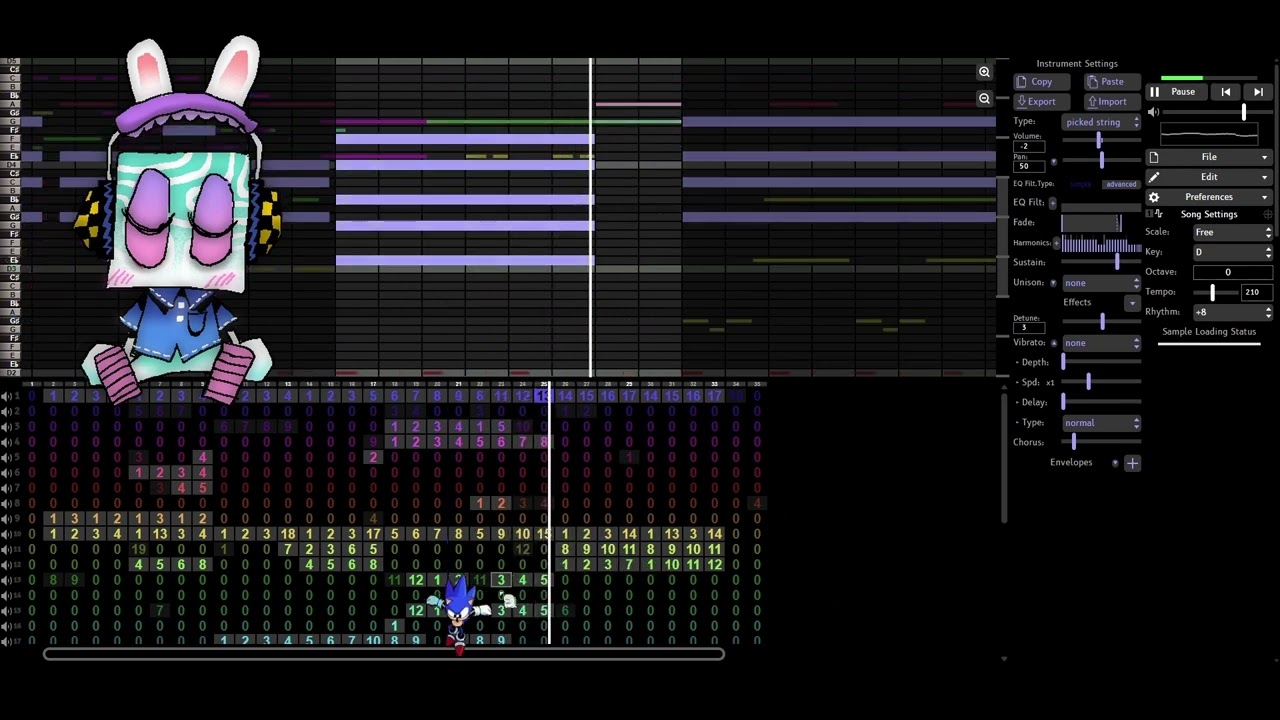Expand the Unison options arrow
The height and width of the screenshot is (720, 1280).
[x=1053, y=283]
